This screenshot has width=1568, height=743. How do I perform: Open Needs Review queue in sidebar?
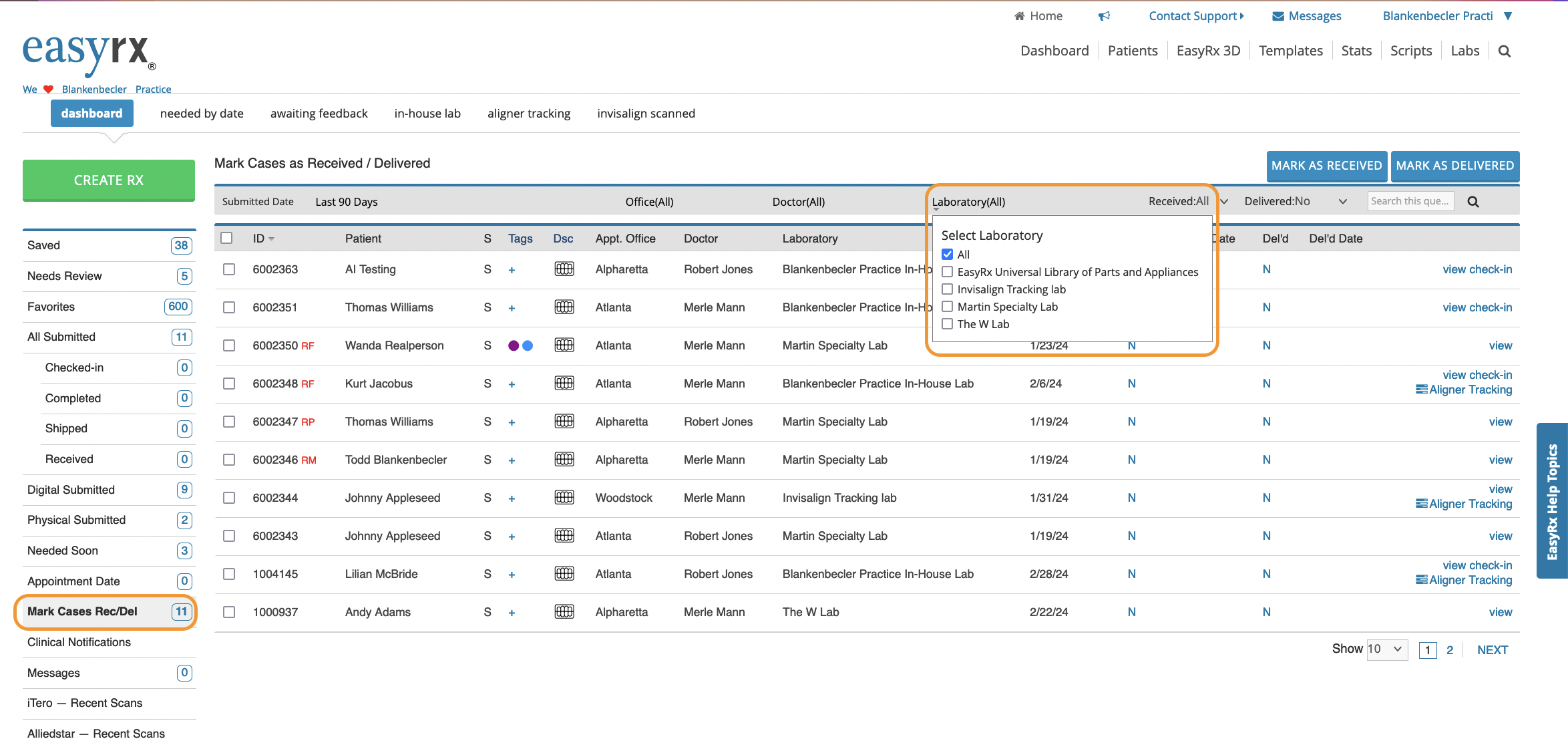click(x=109, y=276)
